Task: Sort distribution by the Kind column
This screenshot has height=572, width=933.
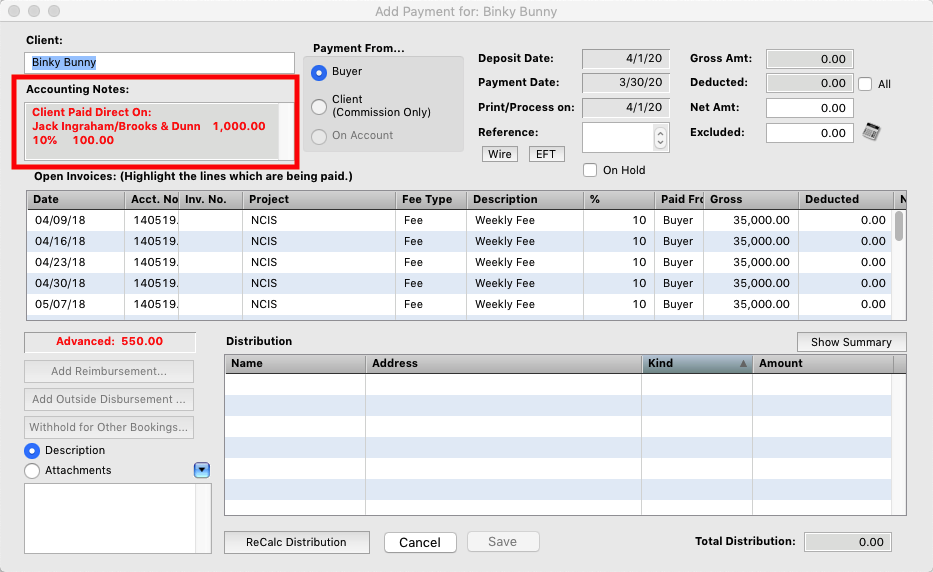Action: coord(697,363)
